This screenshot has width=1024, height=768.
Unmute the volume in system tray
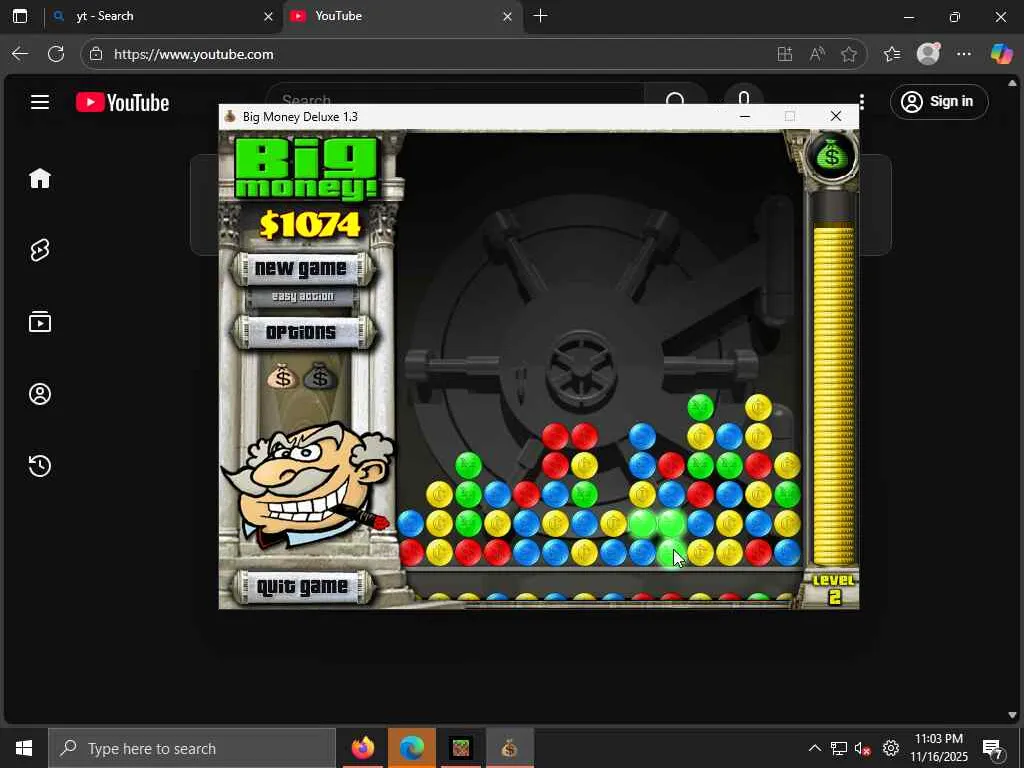[863, 748]
